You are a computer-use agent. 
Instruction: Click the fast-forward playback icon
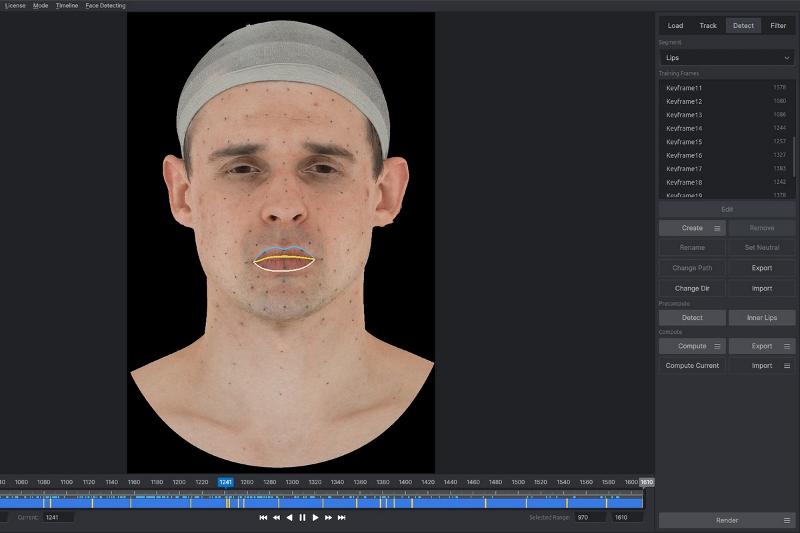coord(328,518)
